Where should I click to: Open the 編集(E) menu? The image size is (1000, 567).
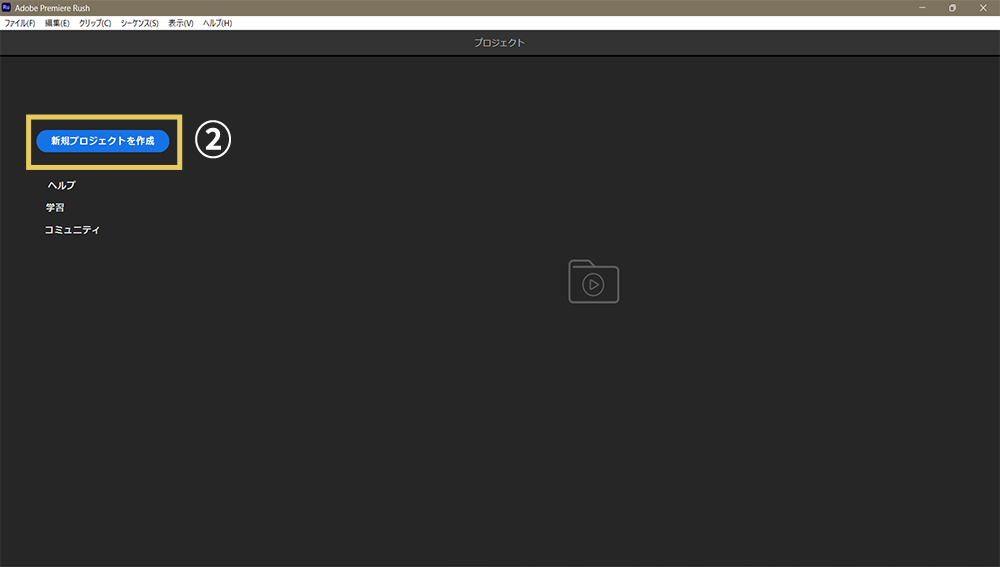(x=57, y=23)
